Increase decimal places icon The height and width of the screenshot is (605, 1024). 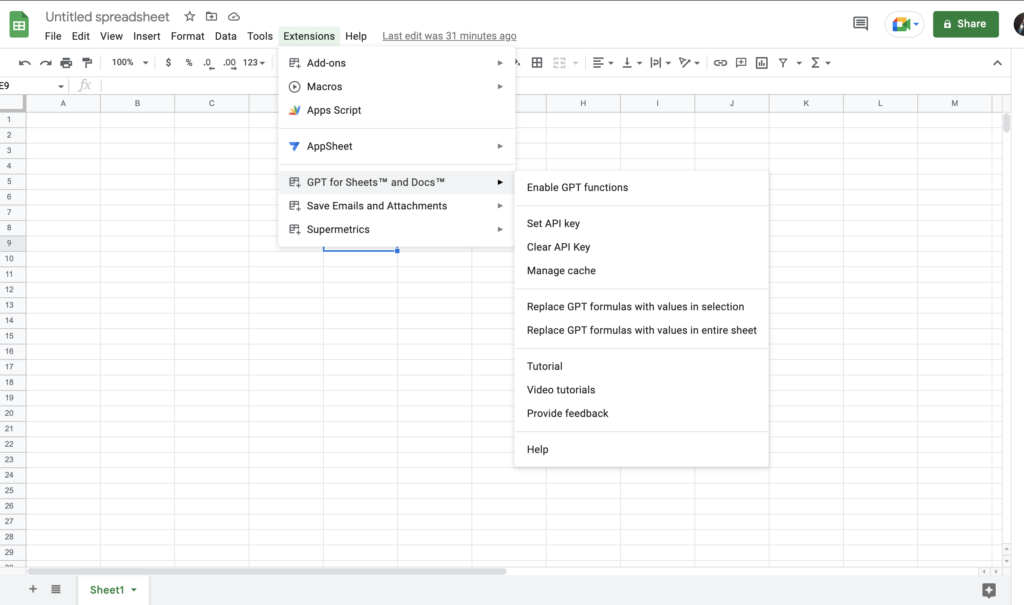229,63
